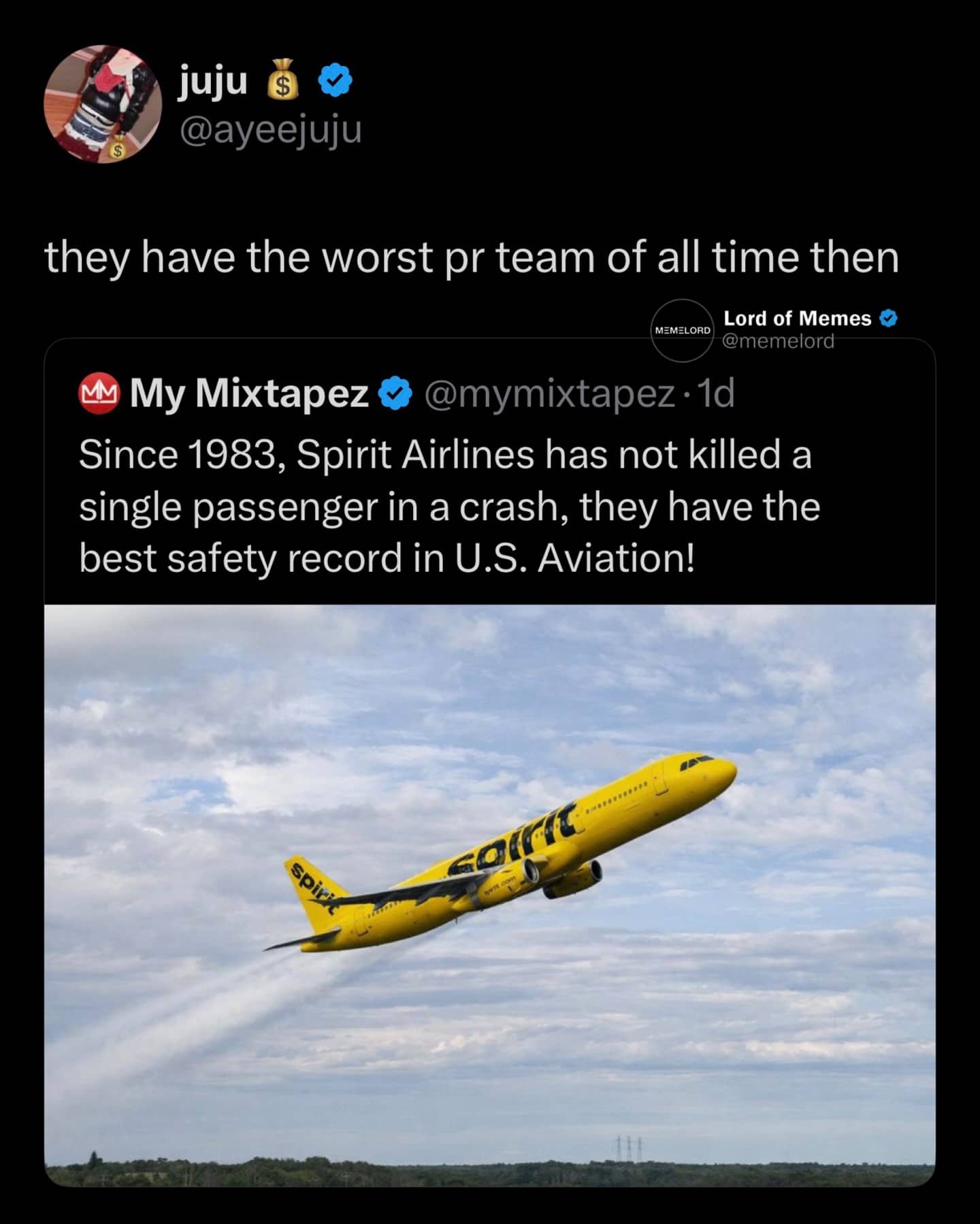980x1224 pixels.
Task: Click the red My Mixtapez logo
Action: (x=99, y=393)
